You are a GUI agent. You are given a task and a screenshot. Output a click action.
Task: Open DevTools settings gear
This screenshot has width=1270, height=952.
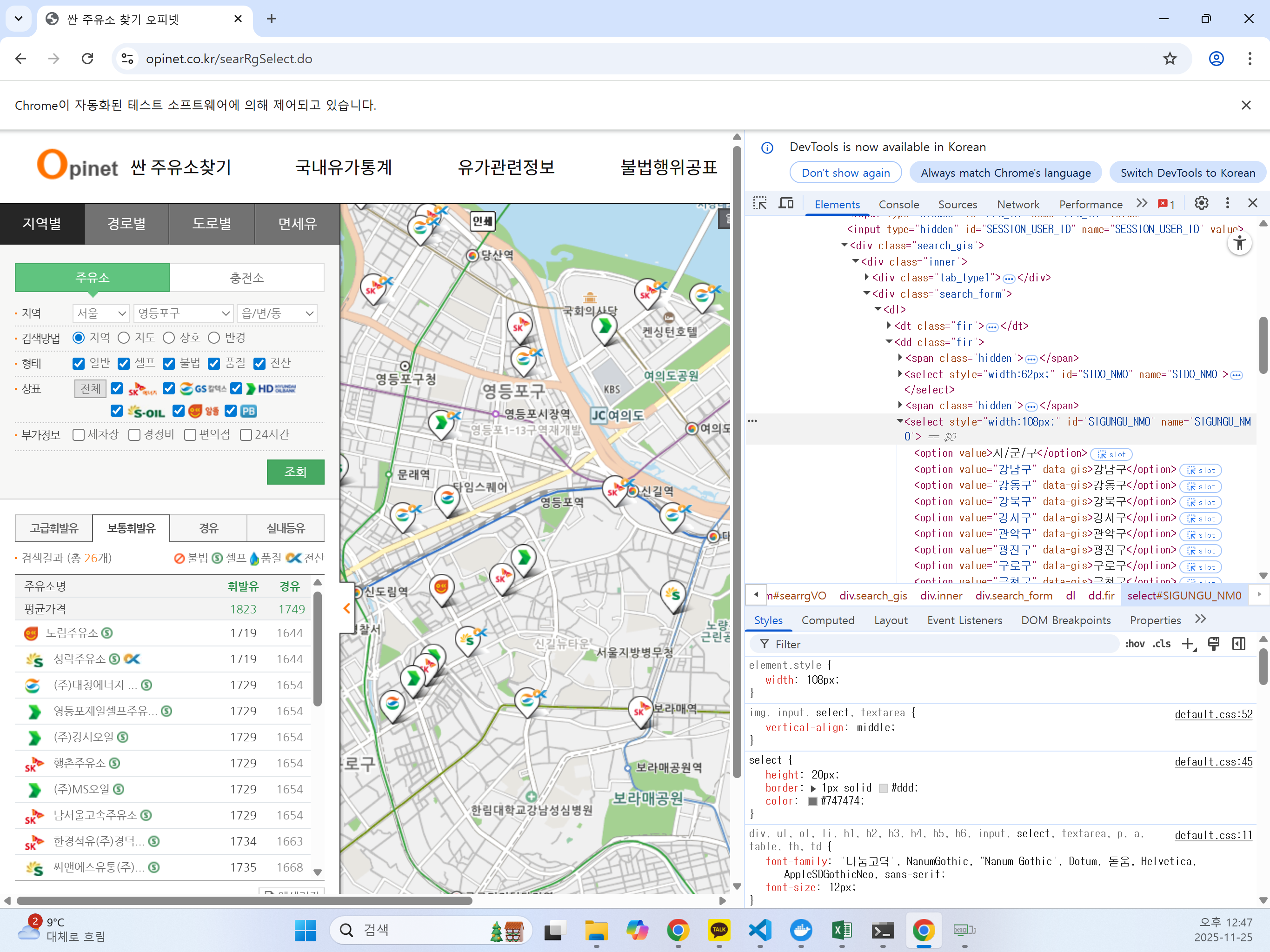(x=1201, y=203)
